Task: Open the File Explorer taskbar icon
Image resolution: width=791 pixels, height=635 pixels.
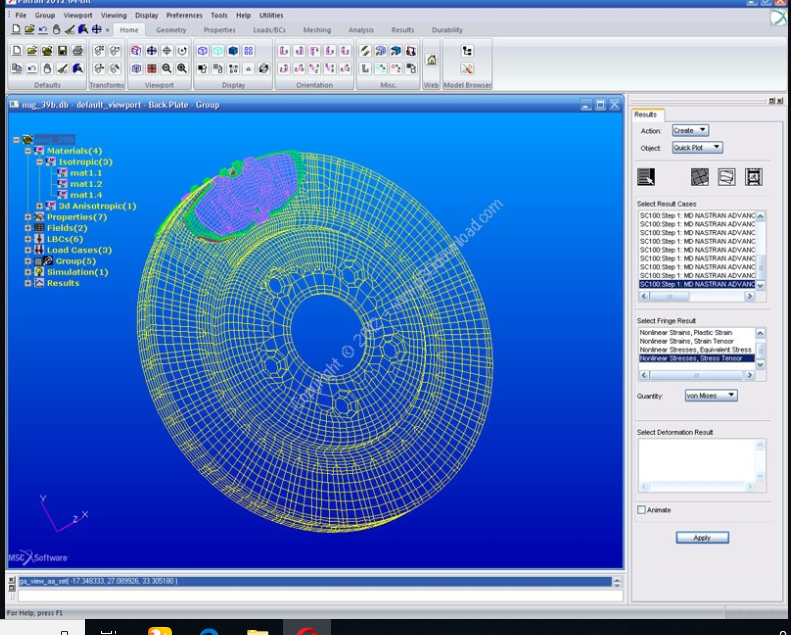Action: point(257,631)
